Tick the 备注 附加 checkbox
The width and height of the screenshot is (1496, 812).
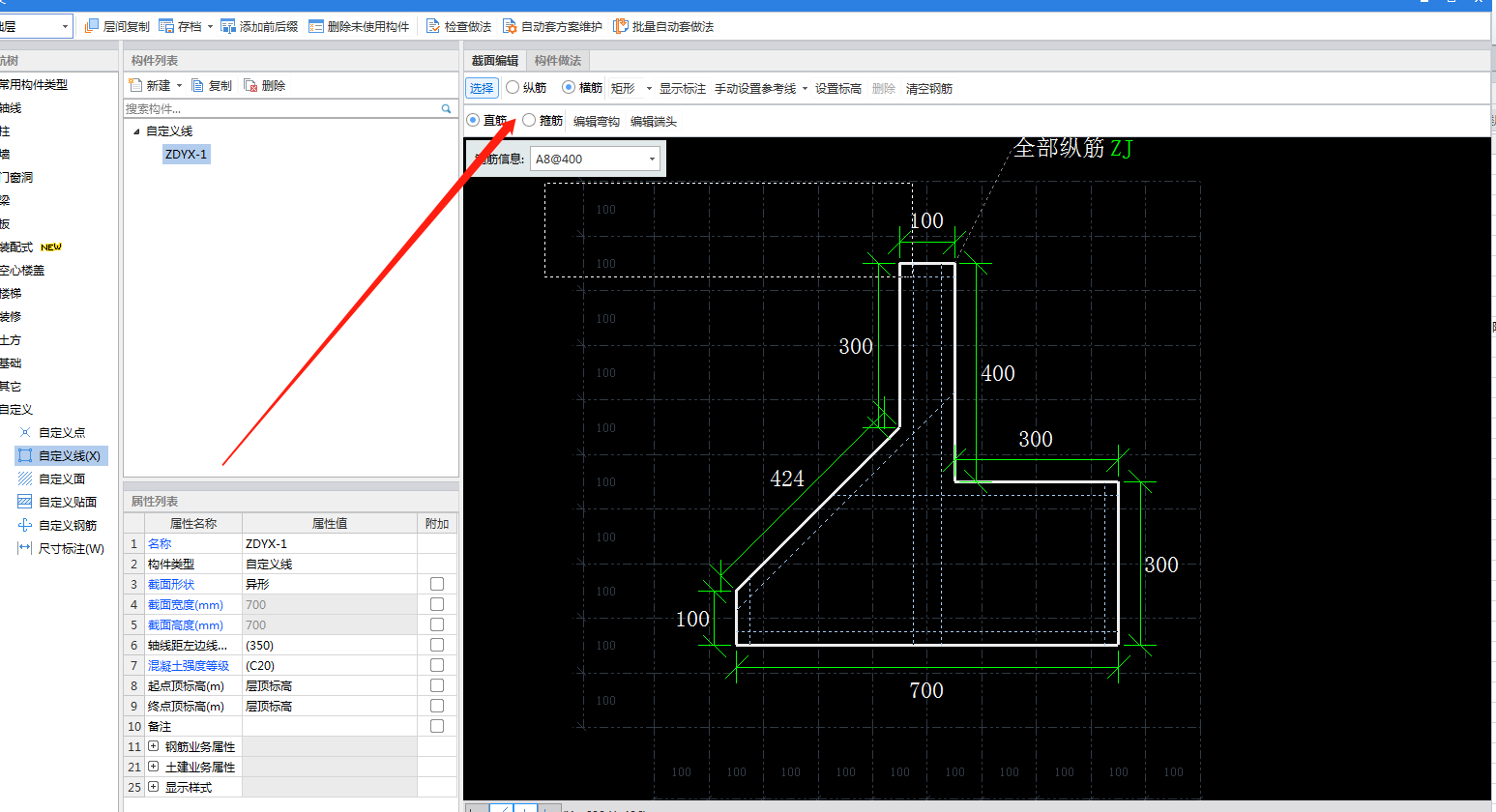(437, 726)
